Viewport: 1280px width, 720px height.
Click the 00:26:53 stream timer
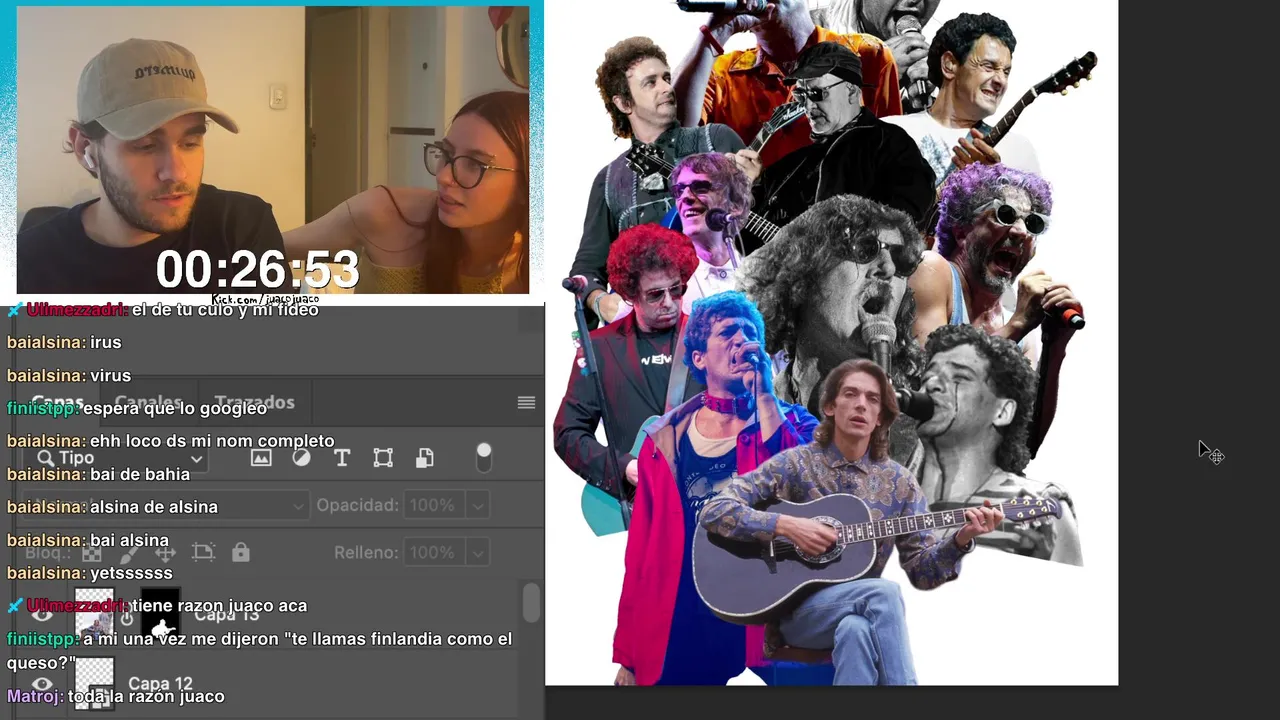coord(257,270)
